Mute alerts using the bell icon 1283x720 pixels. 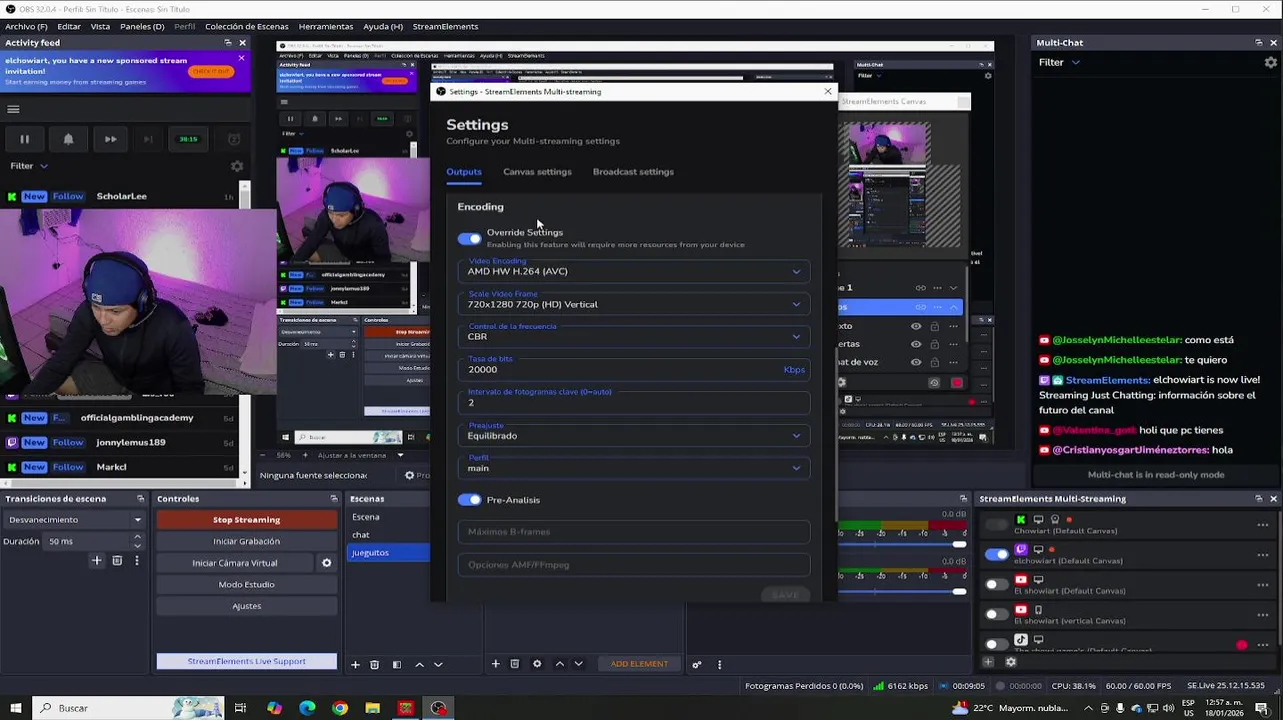tap(68, 139)
